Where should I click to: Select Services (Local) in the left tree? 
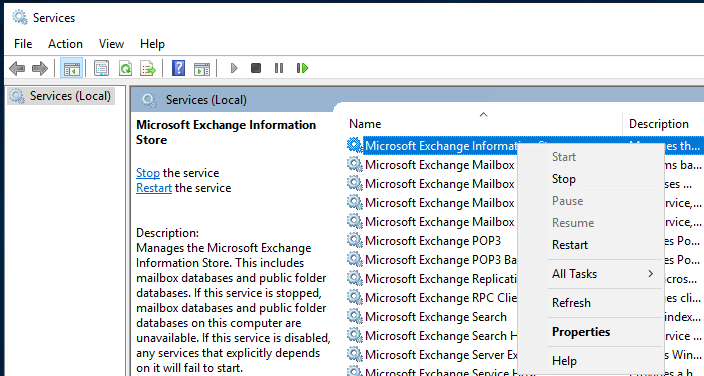[61, 96]
